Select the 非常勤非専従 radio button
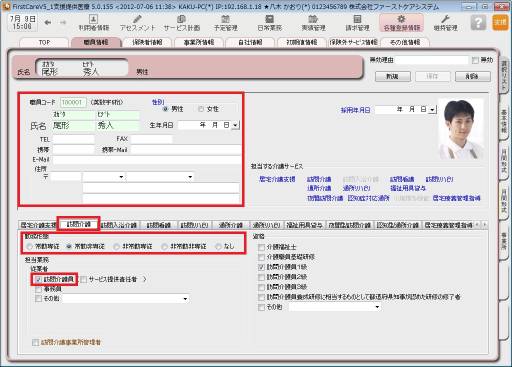 tap(164, 247)
